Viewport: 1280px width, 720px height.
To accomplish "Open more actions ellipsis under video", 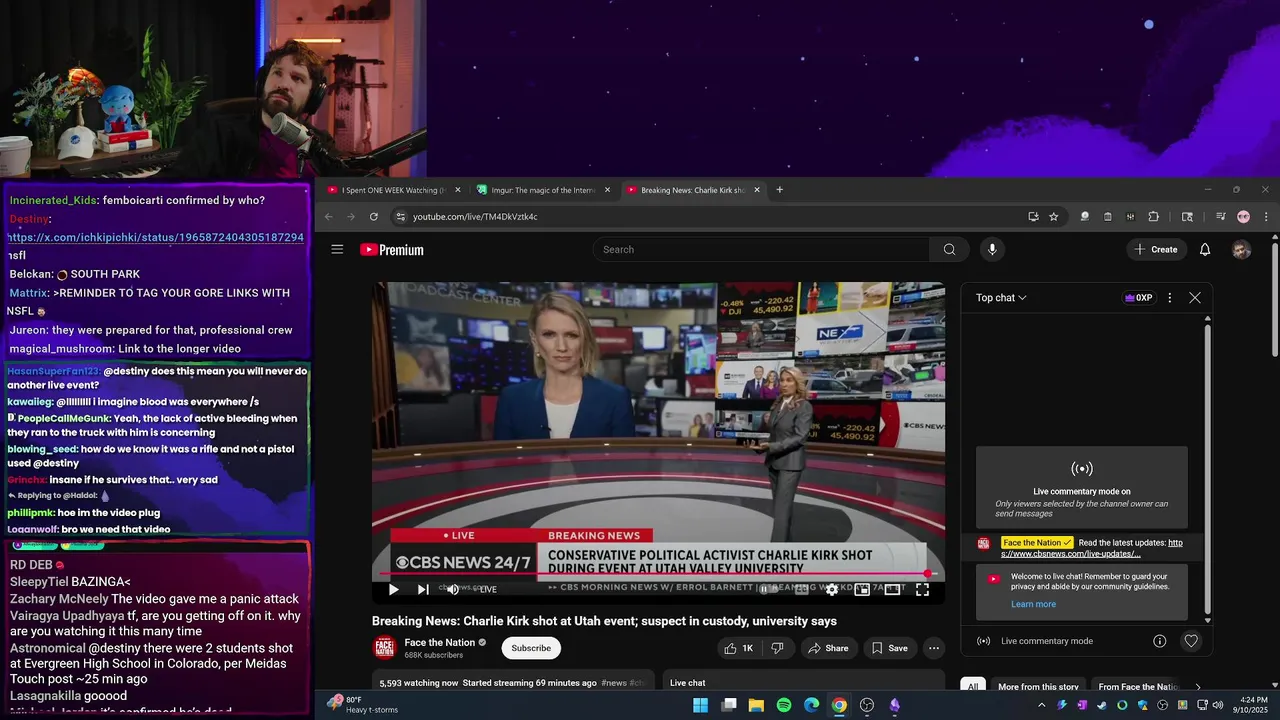I will click(934, 648).
